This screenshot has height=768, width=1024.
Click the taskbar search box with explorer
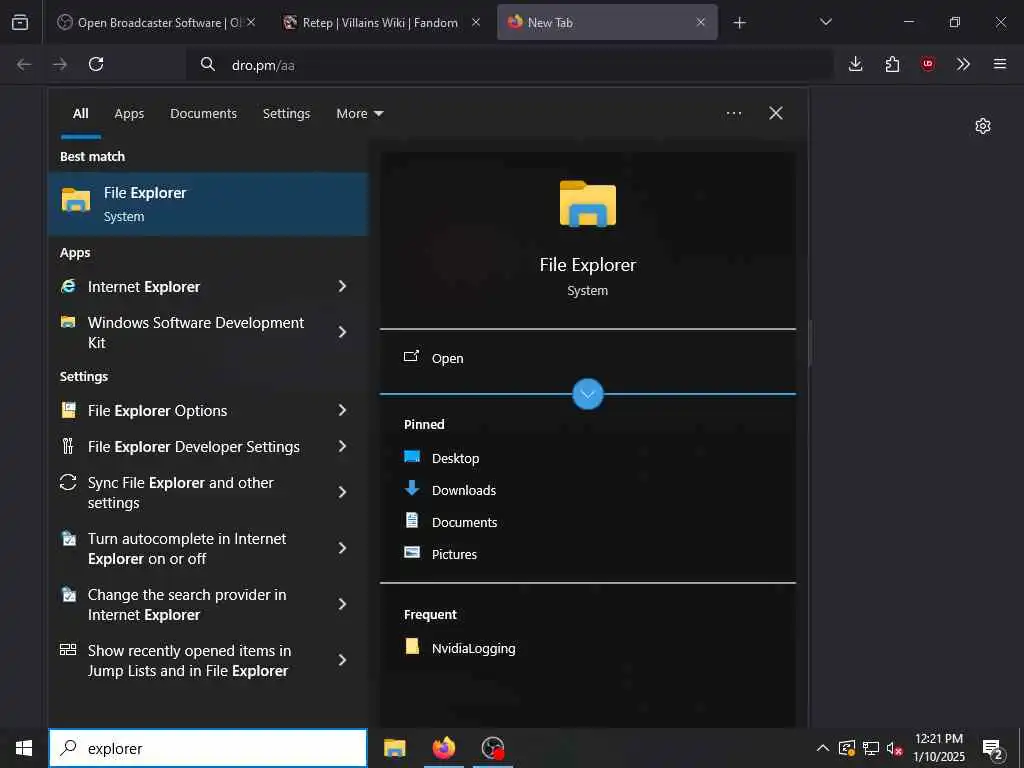[x=208, y=748]
